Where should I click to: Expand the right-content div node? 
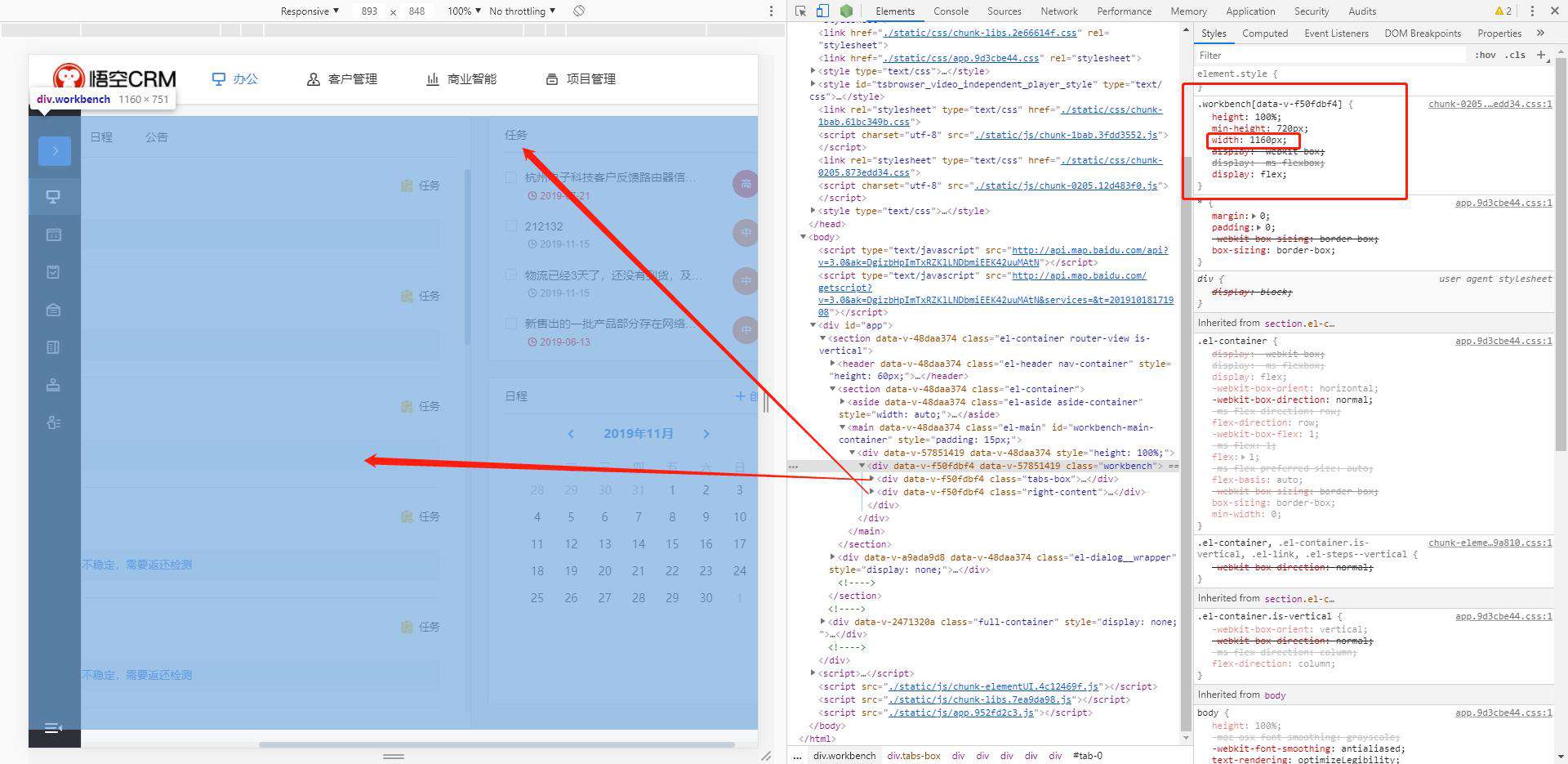point(871,492)
